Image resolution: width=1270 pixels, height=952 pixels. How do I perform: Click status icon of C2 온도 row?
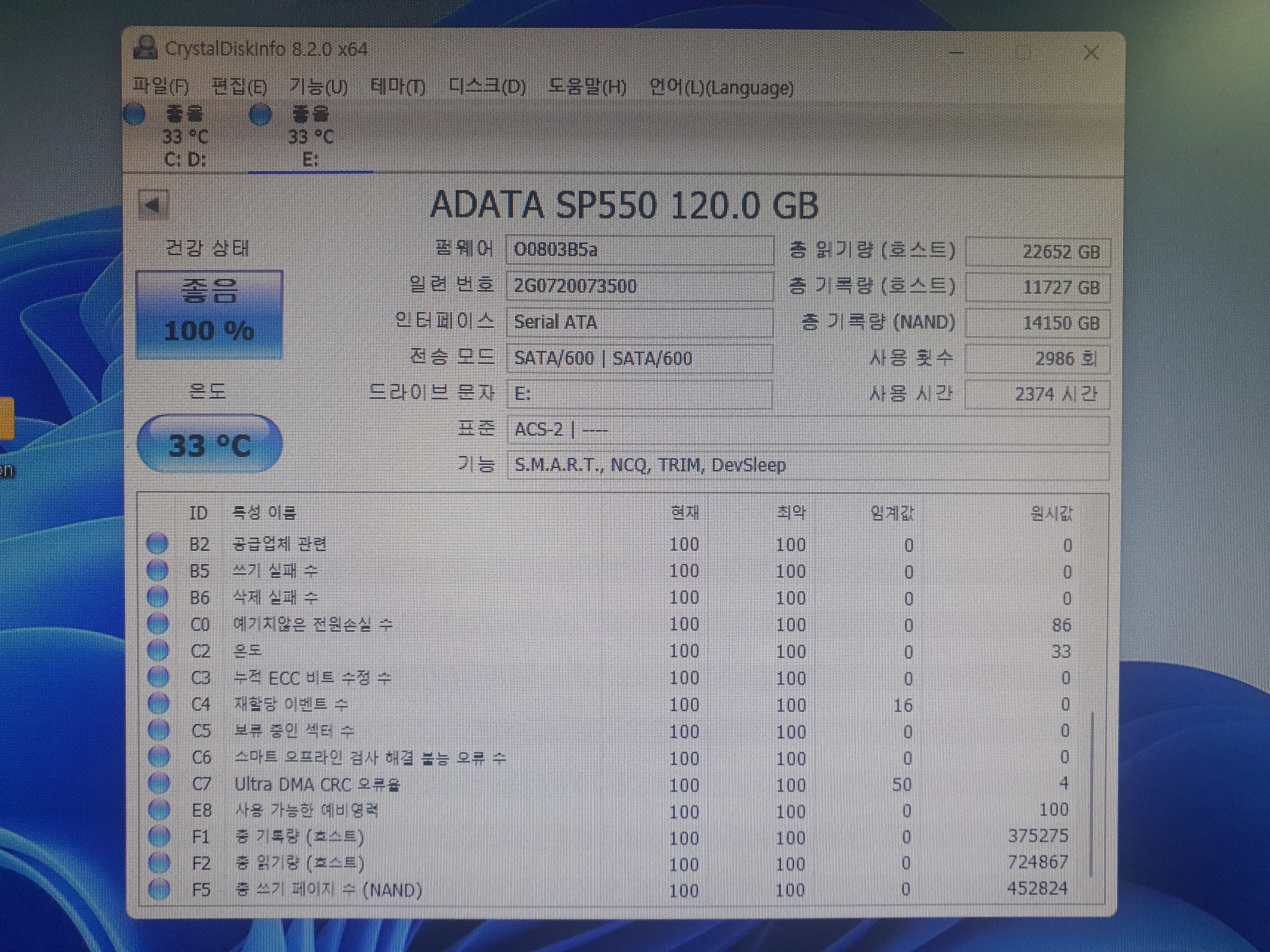pos(158,651)
